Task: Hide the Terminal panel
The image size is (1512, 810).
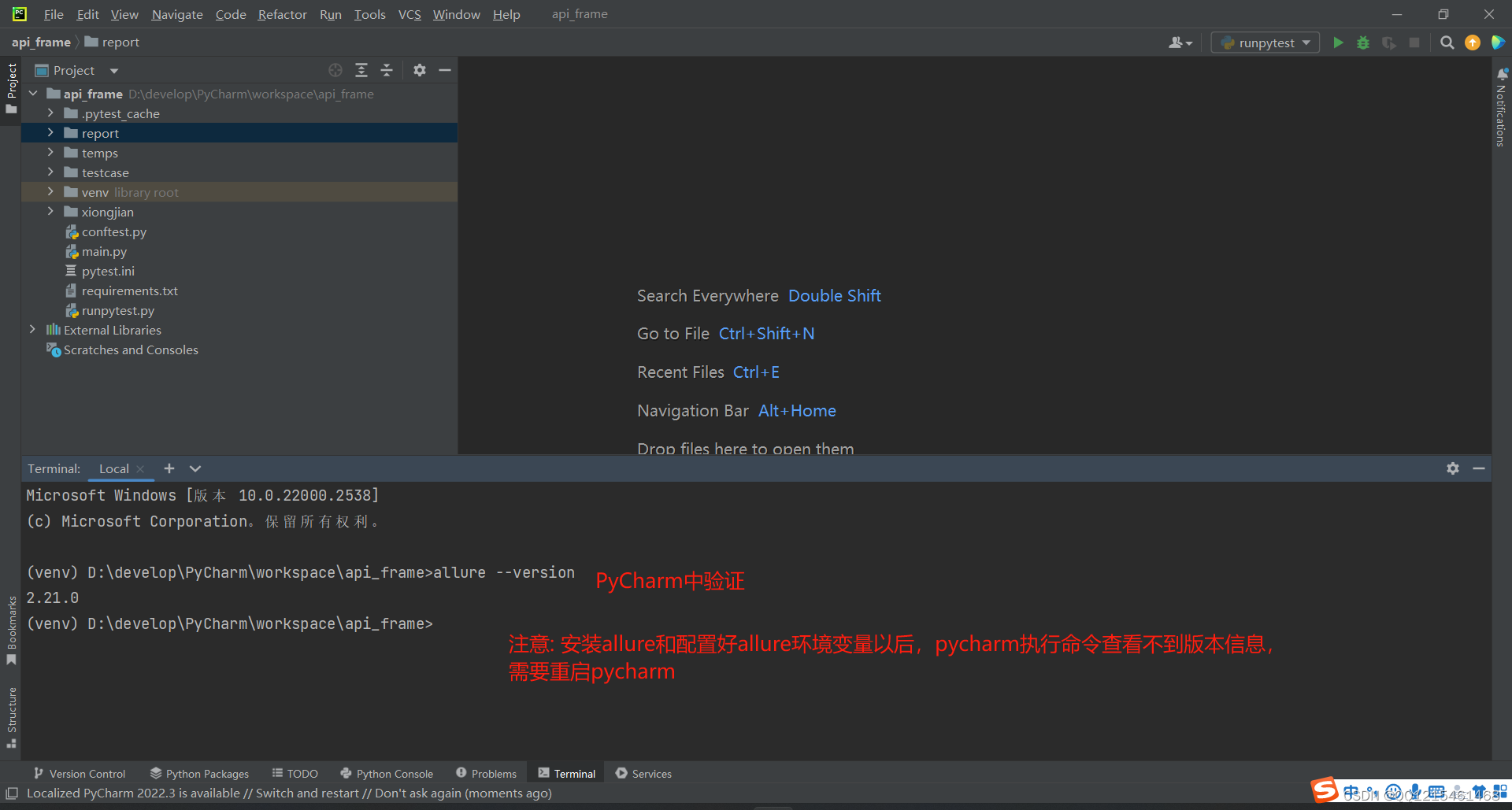Action: 1479,468
